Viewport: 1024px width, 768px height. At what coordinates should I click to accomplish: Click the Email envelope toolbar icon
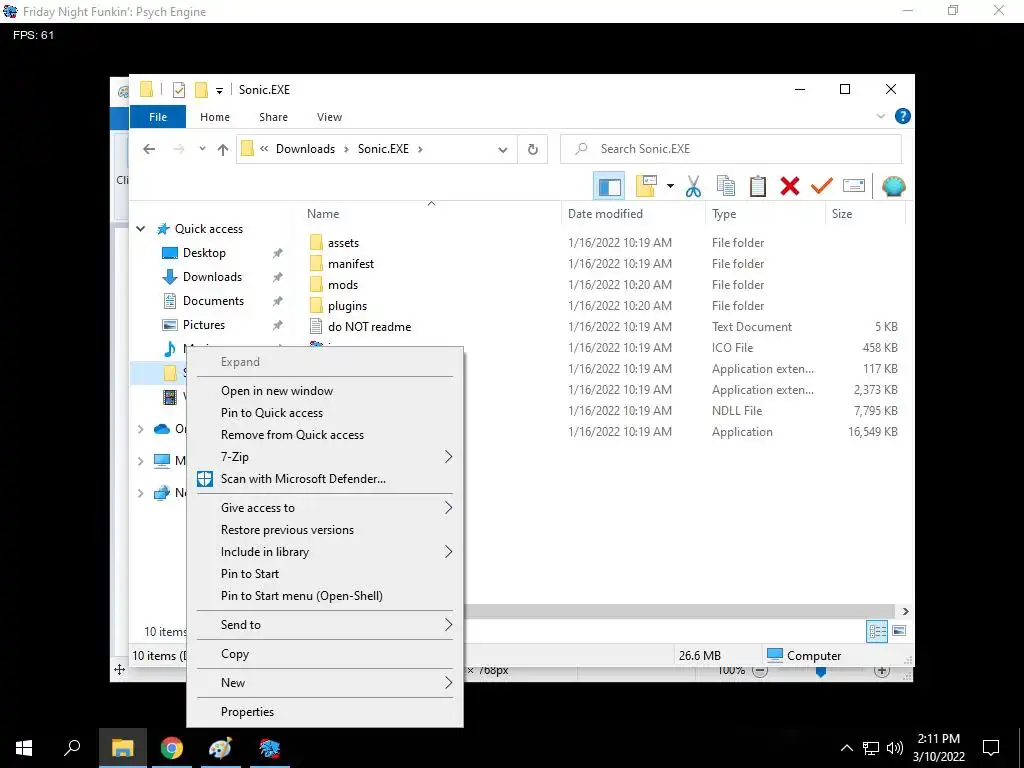(854, 187)
